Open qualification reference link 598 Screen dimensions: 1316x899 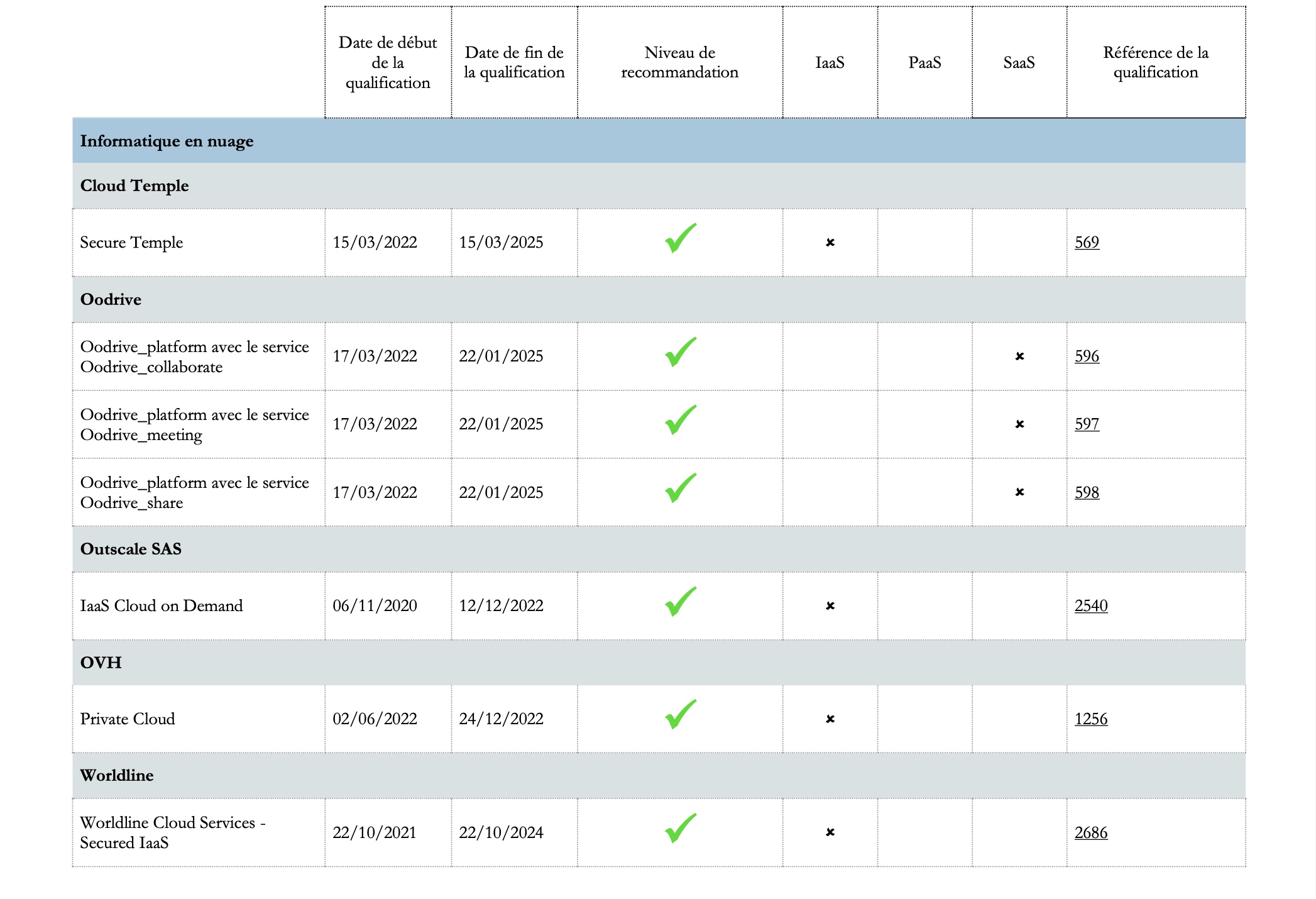[x=1087, y=493]
